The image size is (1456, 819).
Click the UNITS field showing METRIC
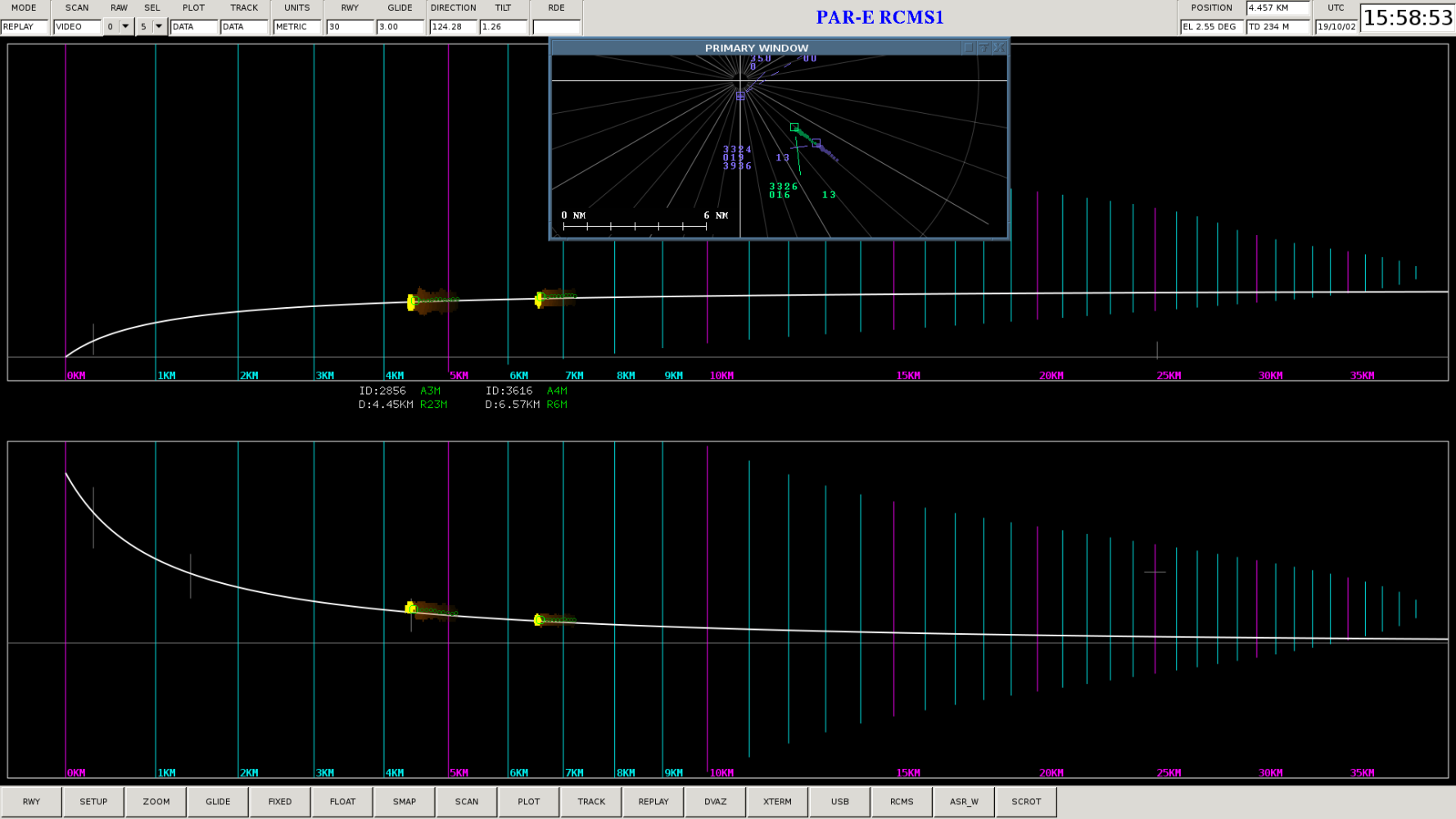click(297, 26)
